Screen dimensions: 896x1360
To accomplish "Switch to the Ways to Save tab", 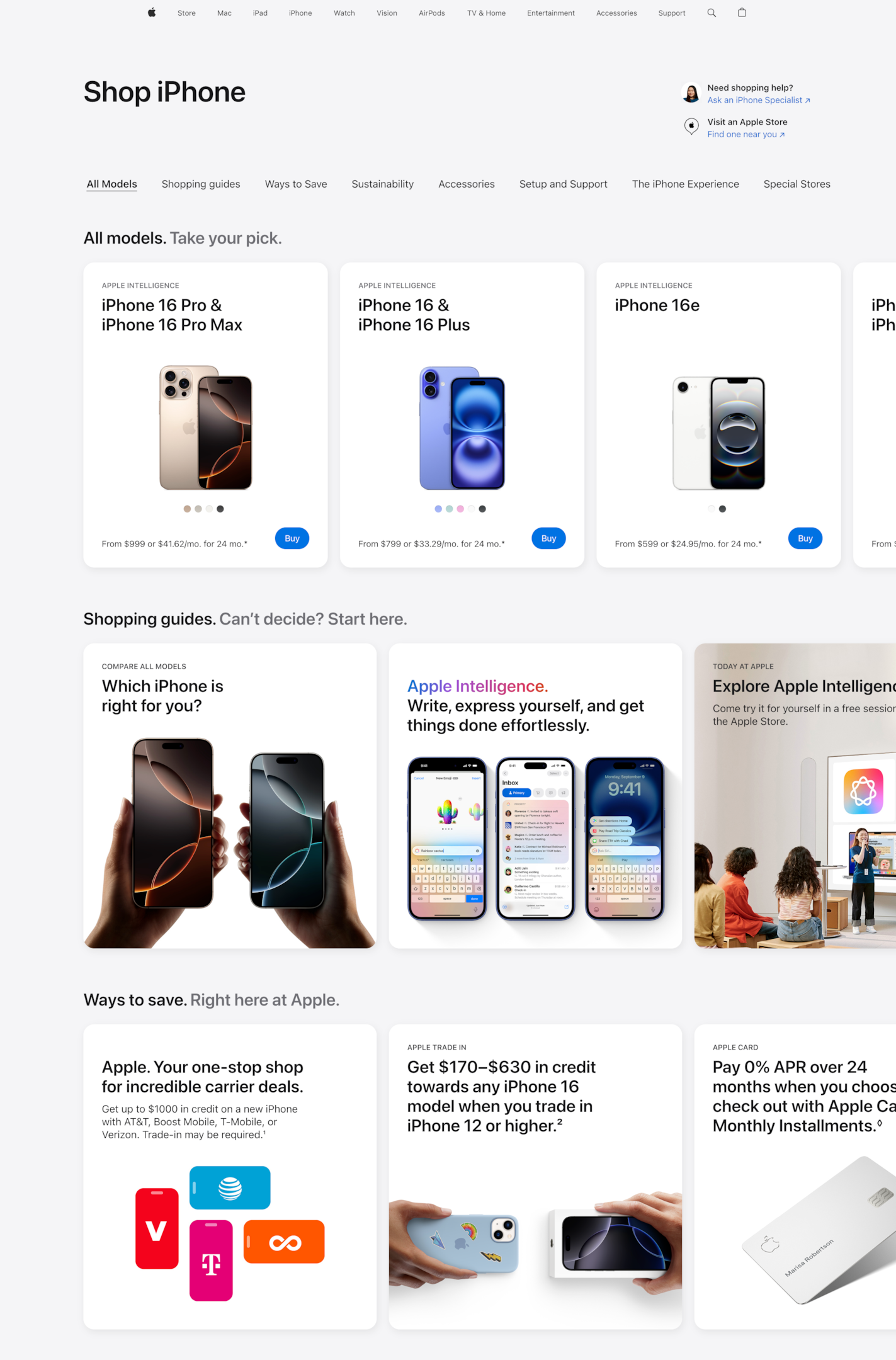I will click(296, 184).
